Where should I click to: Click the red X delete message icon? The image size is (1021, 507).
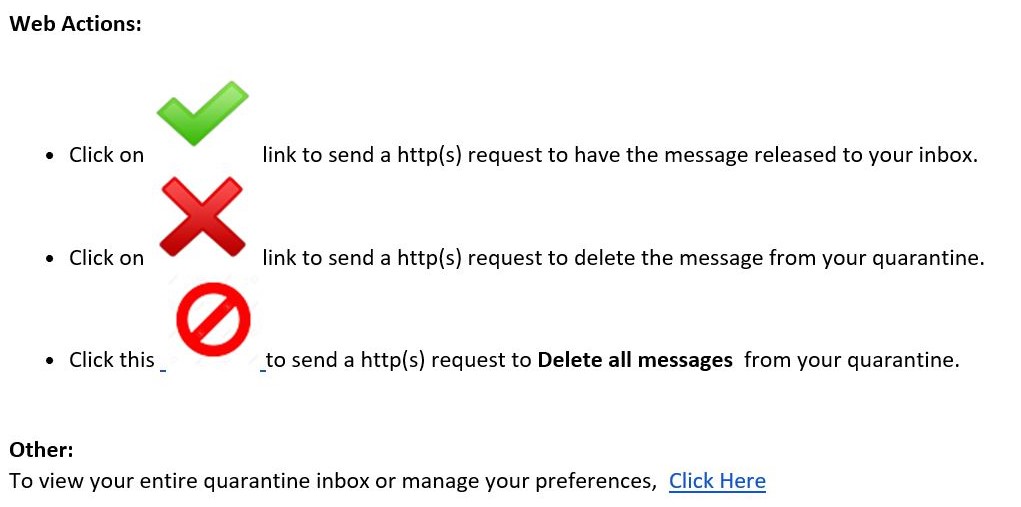[203, 216]
